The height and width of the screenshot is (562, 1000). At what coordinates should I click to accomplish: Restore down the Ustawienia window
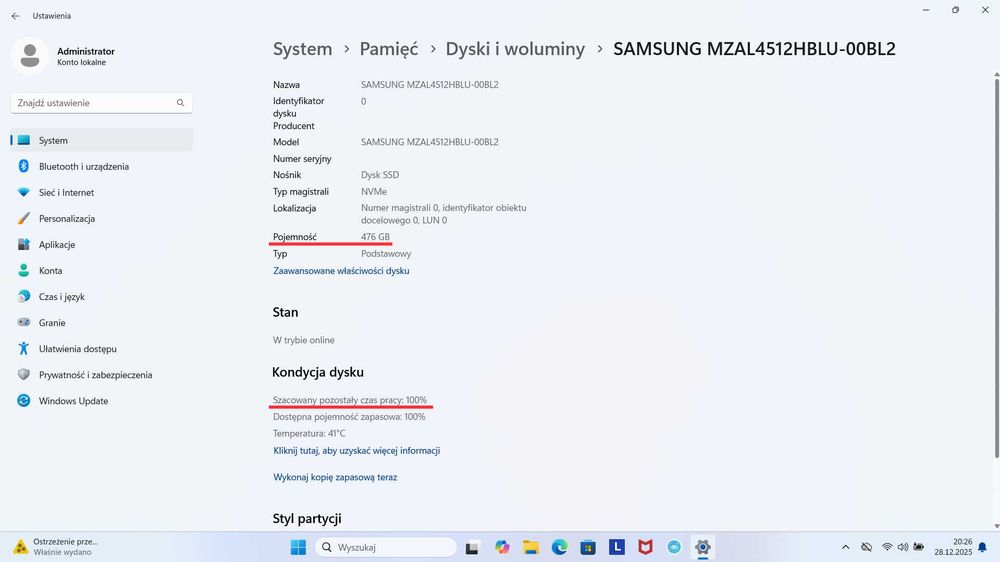click(955, 10)
